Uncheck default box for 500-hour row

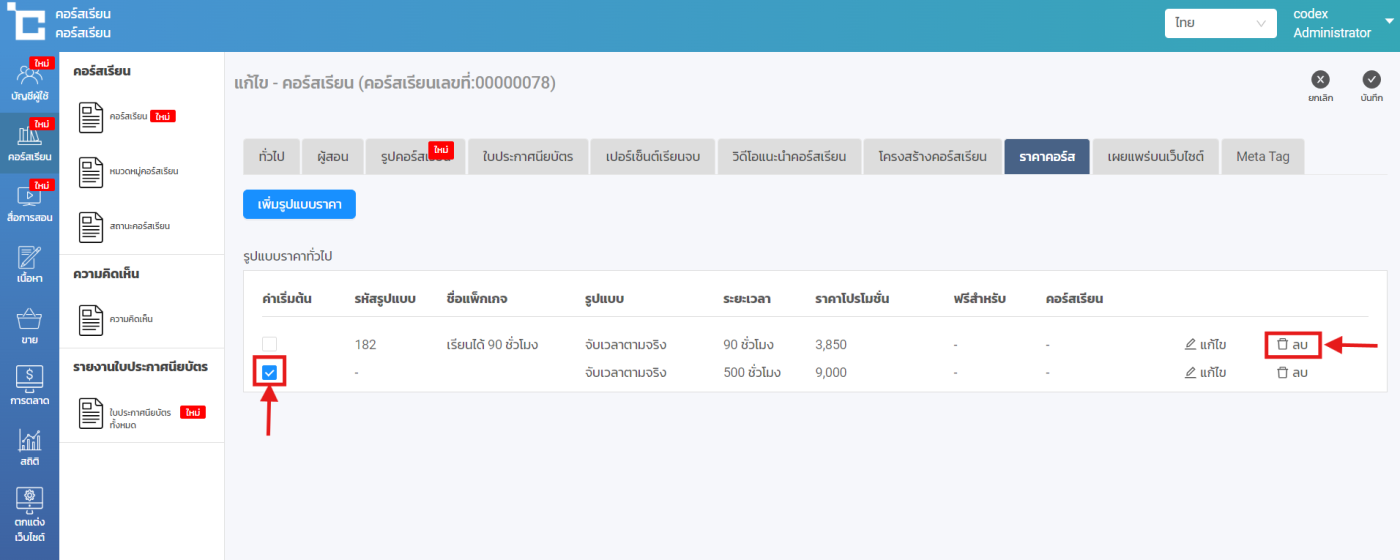[269, 373]
